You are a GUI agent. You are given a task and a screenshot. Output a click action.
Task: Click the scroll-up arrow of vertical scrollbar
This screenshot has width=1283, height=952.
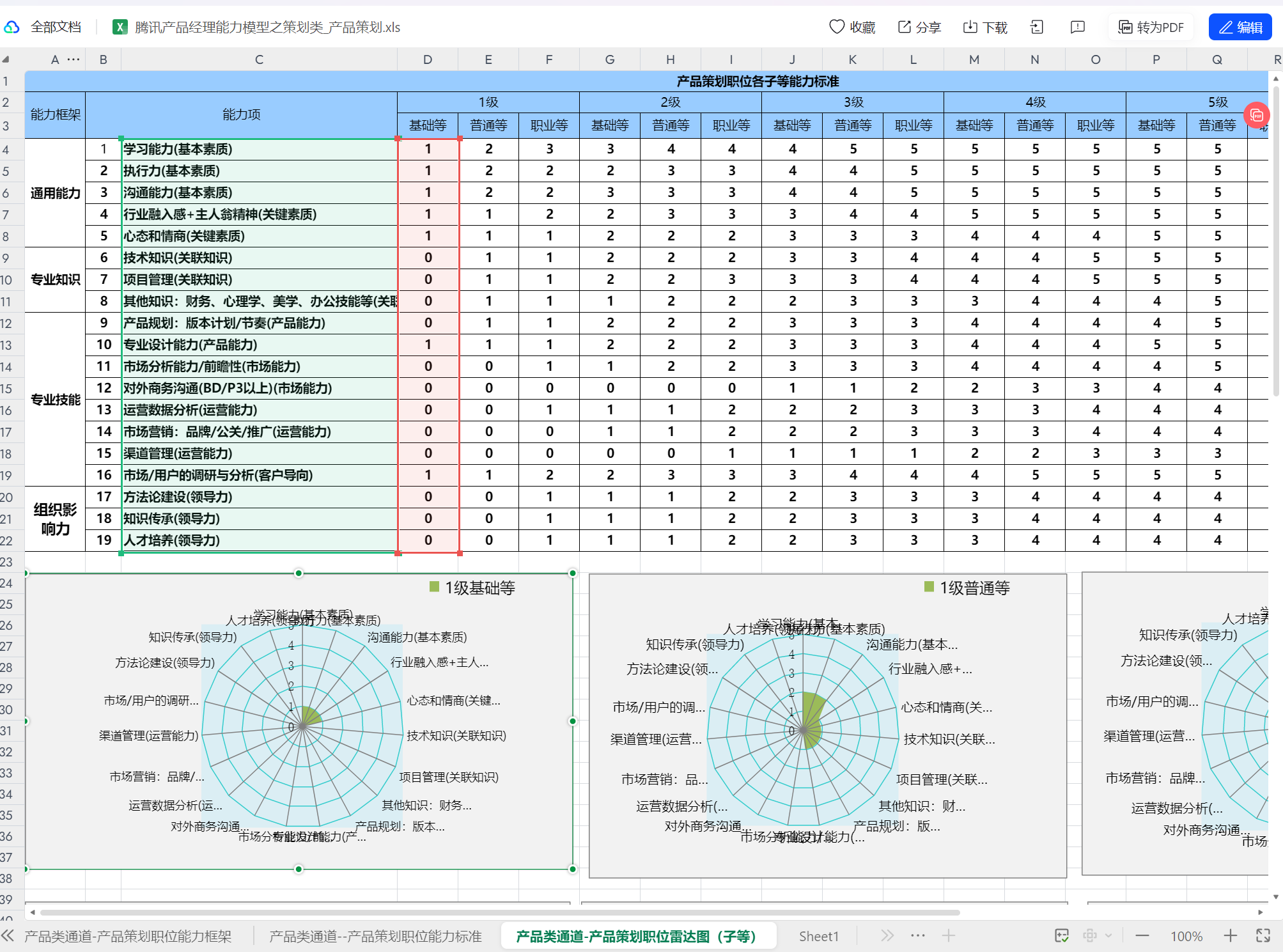(x=1276, y=78)
